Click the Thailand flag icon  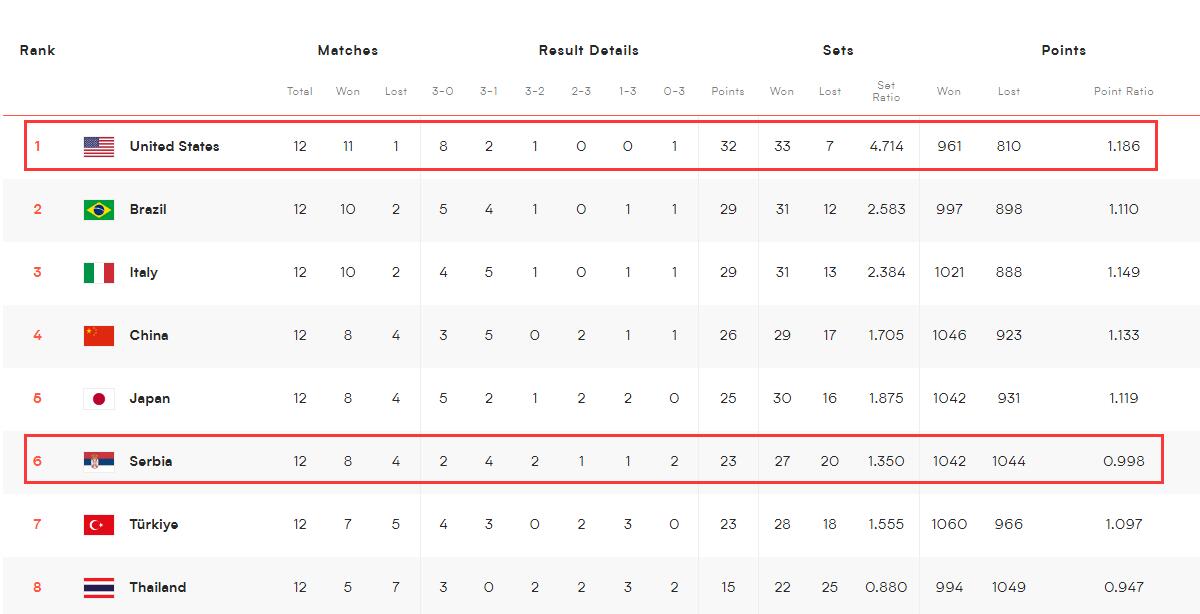98,588
